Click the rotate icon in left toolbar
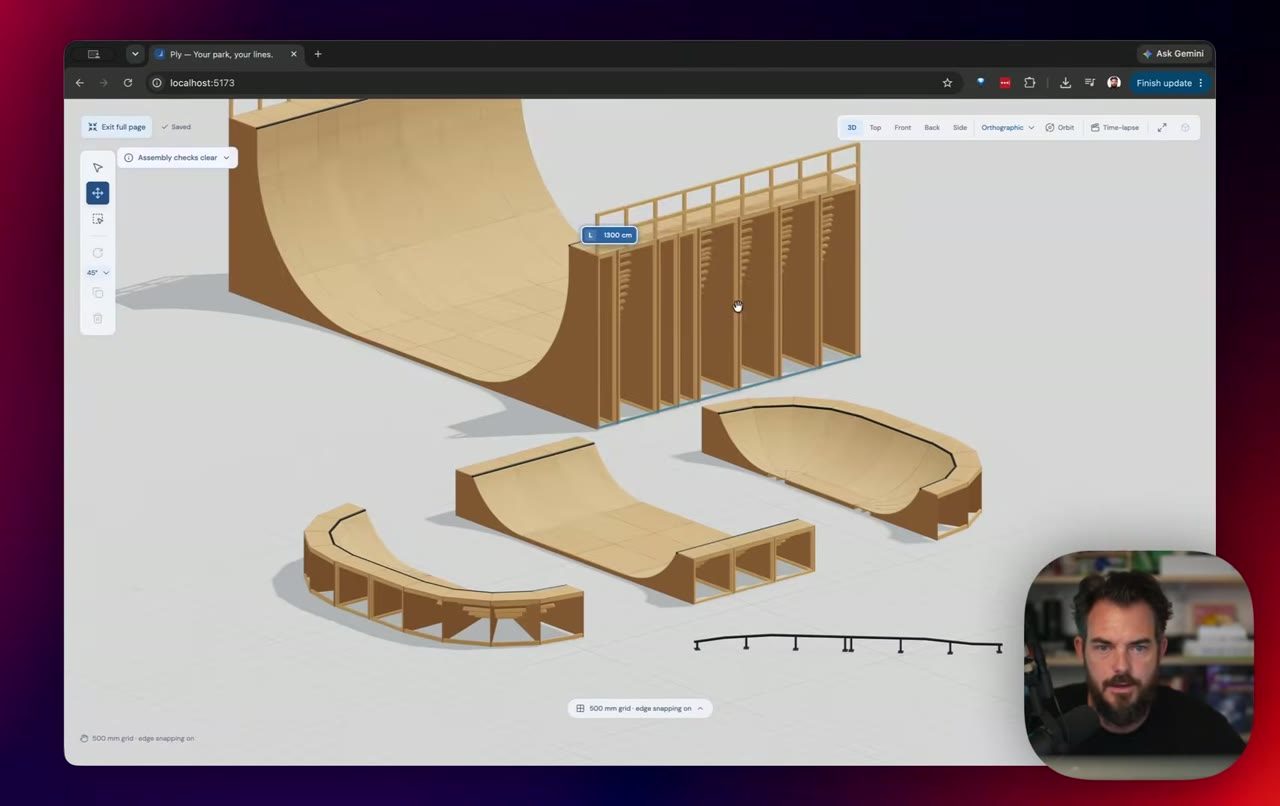 tap(97, 253)
